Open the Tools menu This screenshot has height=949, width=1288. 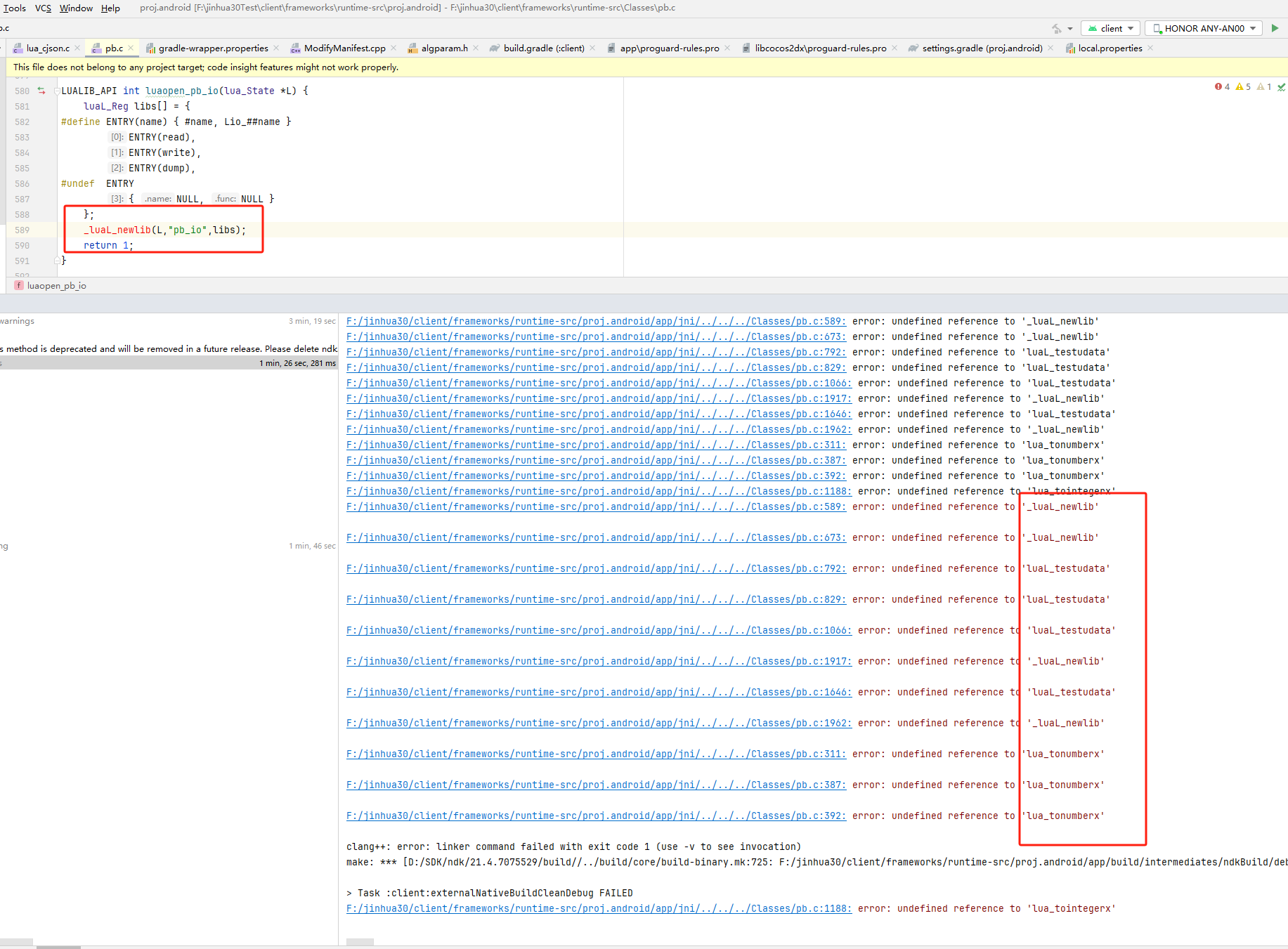point(15,8)
